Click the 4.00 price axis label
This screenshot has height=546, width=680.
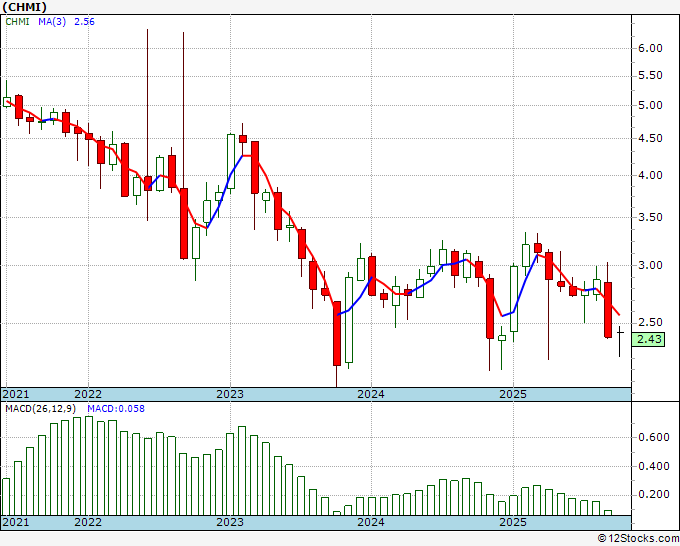650,175
